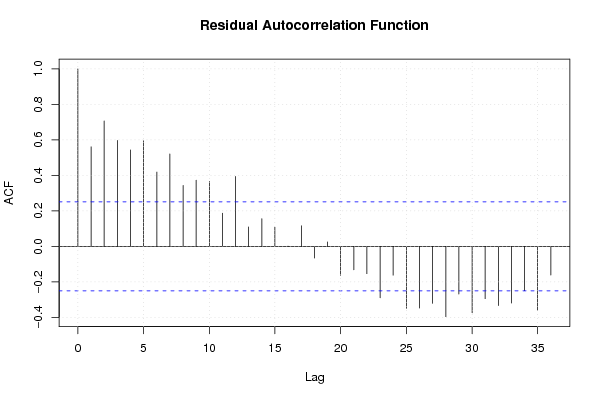Screen dimensions: 599x400
Task: Click y-axis tick label 0.6
Action: (38, 140)
